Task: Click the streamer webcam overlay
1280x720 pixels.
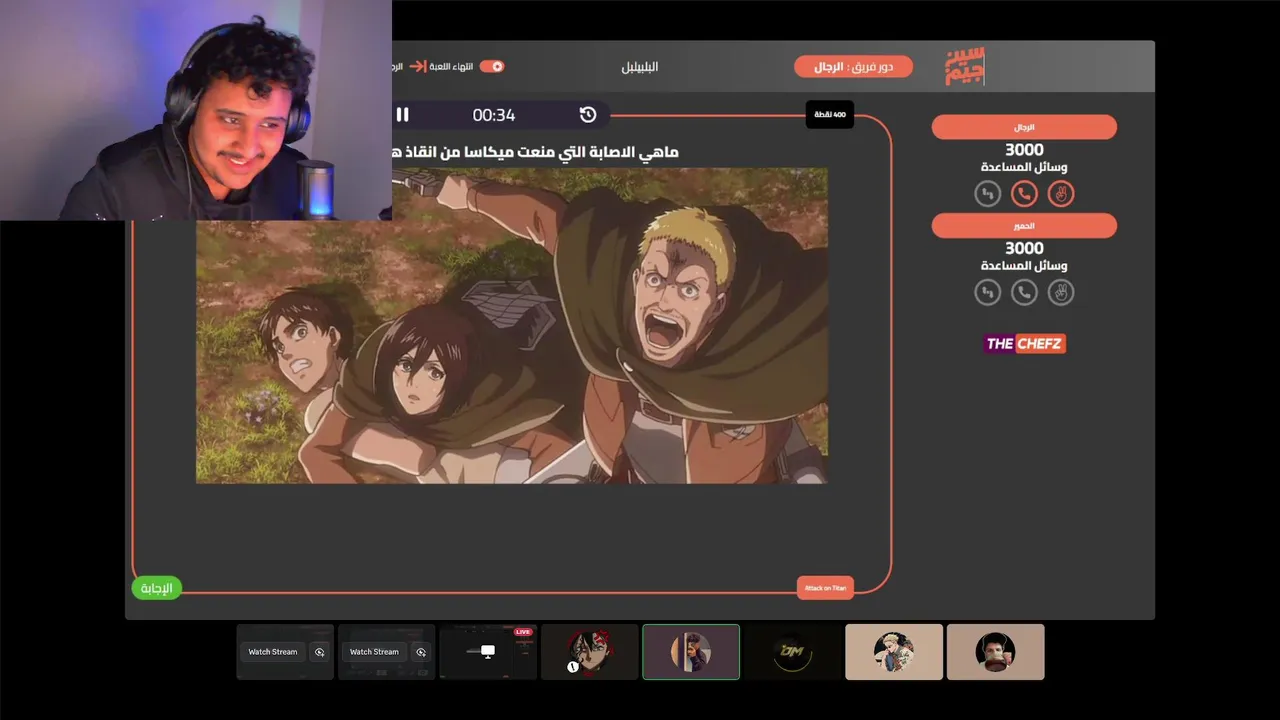Action: (196, 110)
